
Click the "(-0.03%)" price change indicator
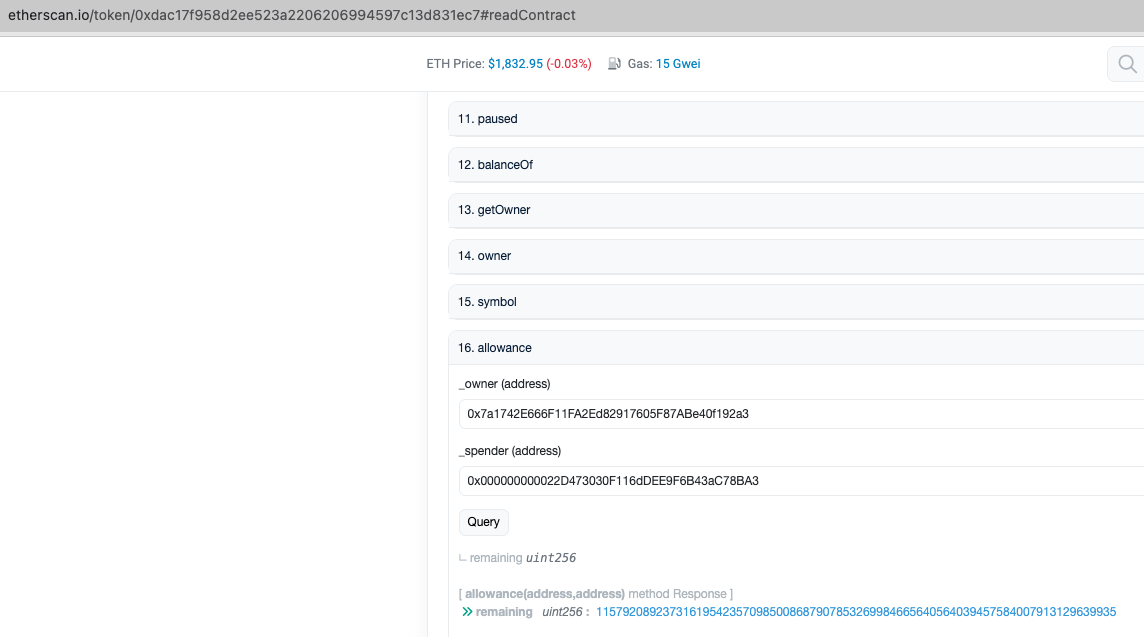click(x=568, y=63)
